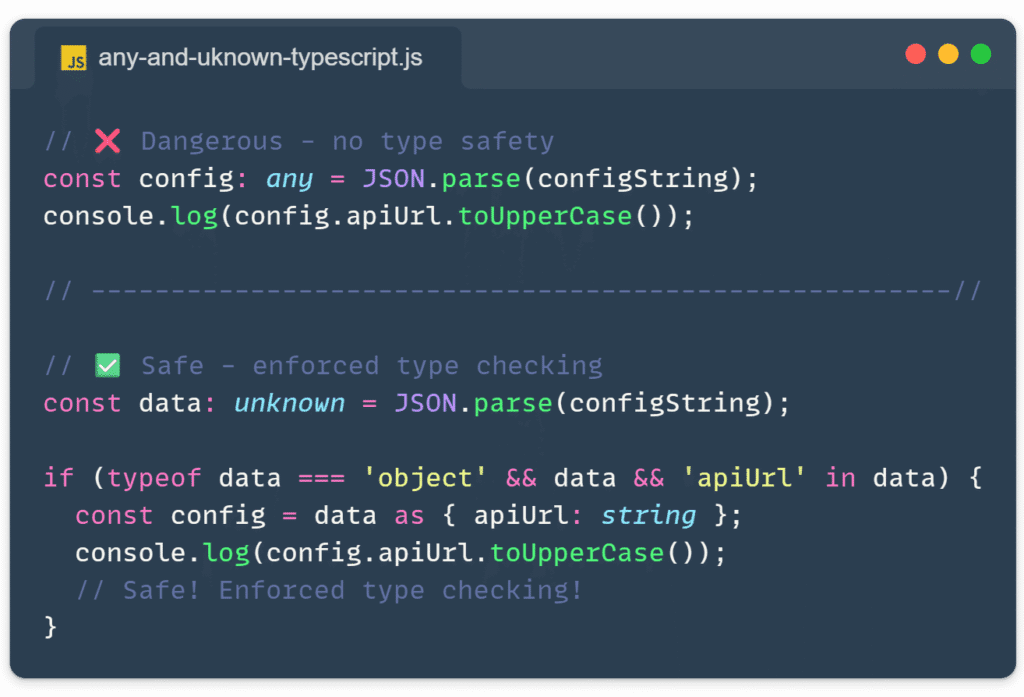Click the 'object' string literal
The width and height of the screenshot is (1024, 697).
pyautogui.click(x=425, y=478)
